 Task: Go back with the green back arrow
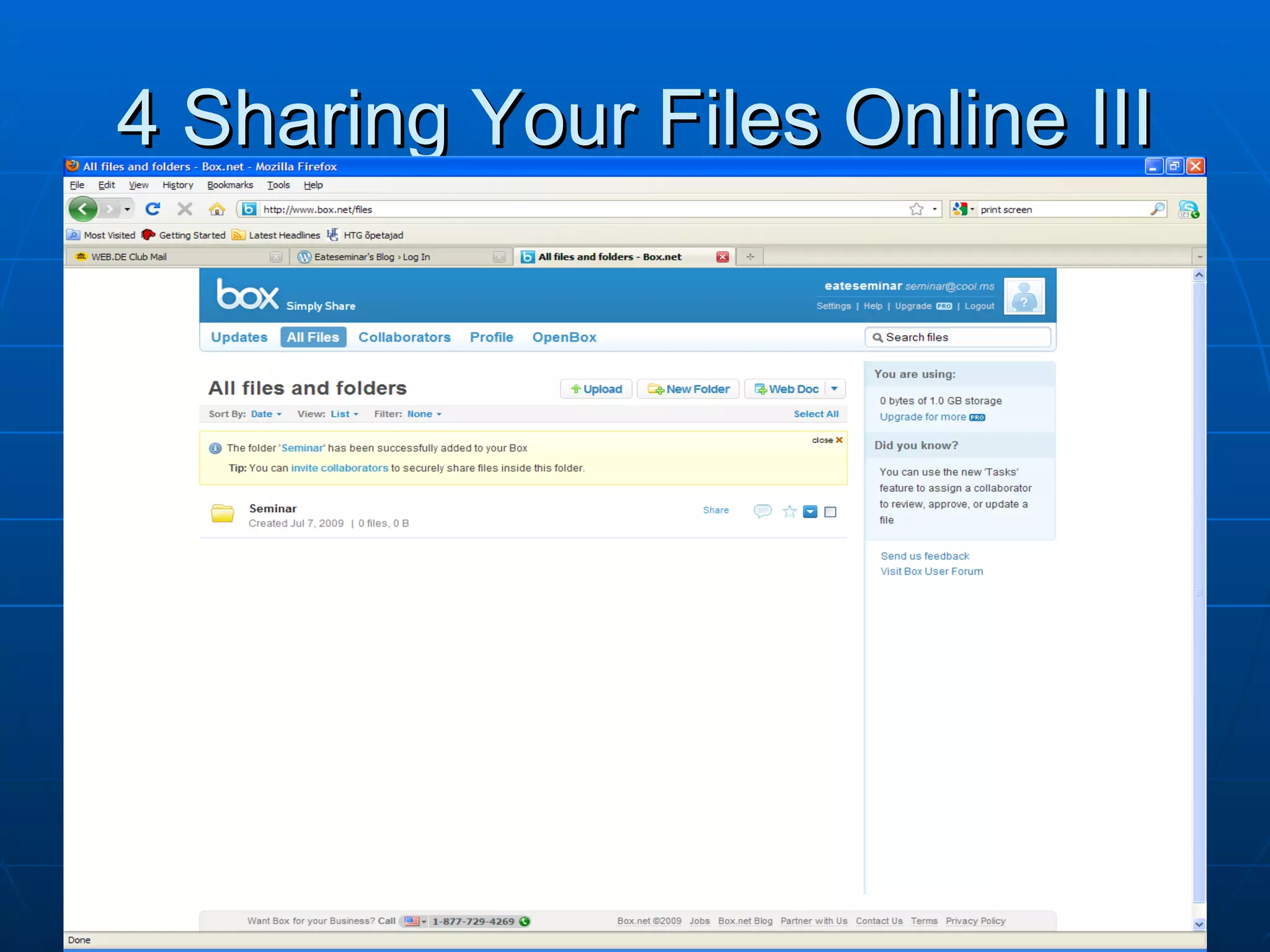(83, 209)
